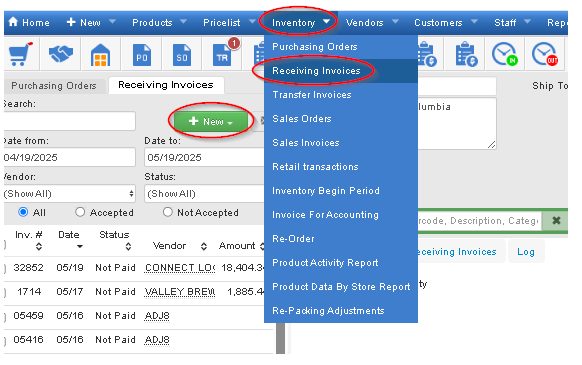The height and width of the screenshot is (365, 582).
Task: Click the green X clear search button
Action: tap(556, 221)
